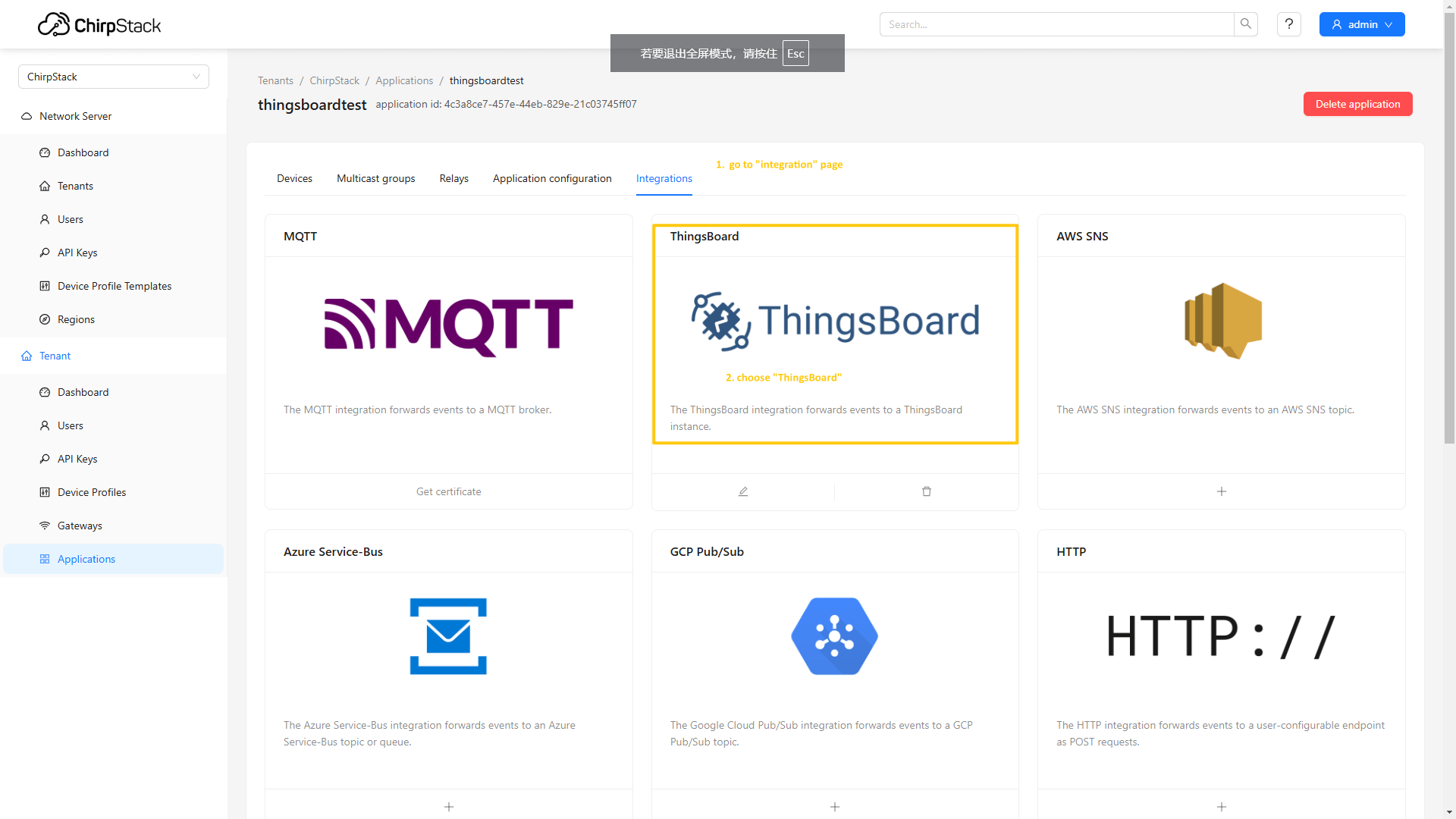Switch to the Devices tab
This screenshot has width=1456, height=819.
[x=294, y=178]
